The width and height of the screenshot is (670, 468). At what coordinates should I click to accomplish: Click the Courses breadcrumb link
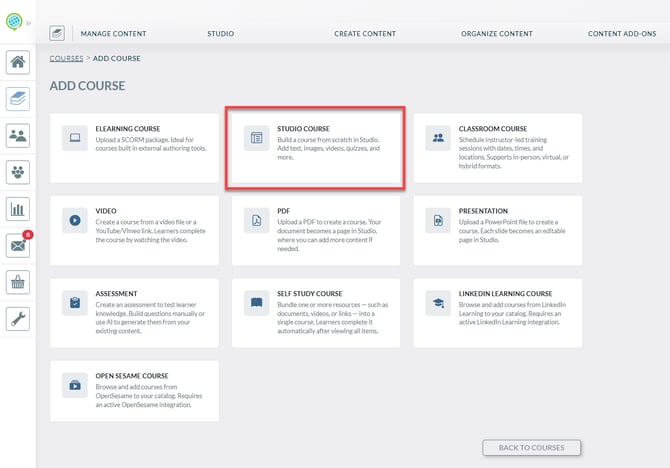(66, 59)
